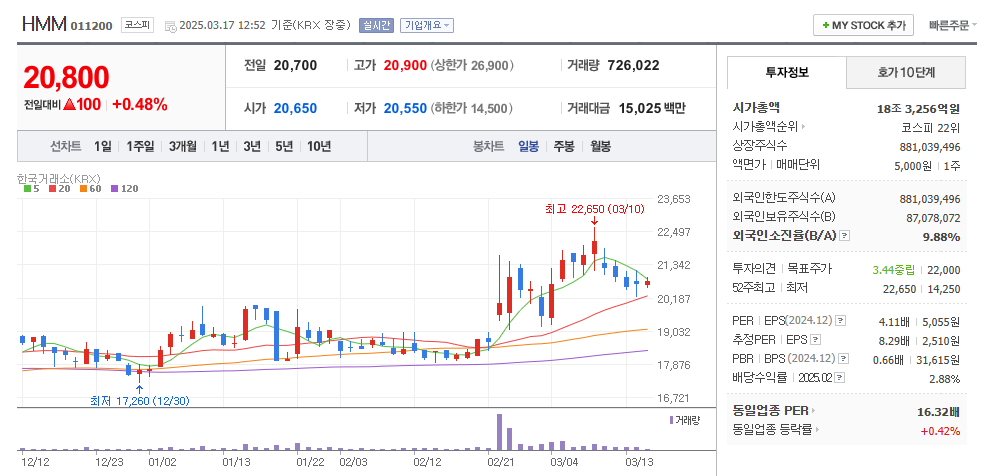Select the 월봉 monthly candle chart
Screen dimensions: 988x476
(x=600, y=147)
